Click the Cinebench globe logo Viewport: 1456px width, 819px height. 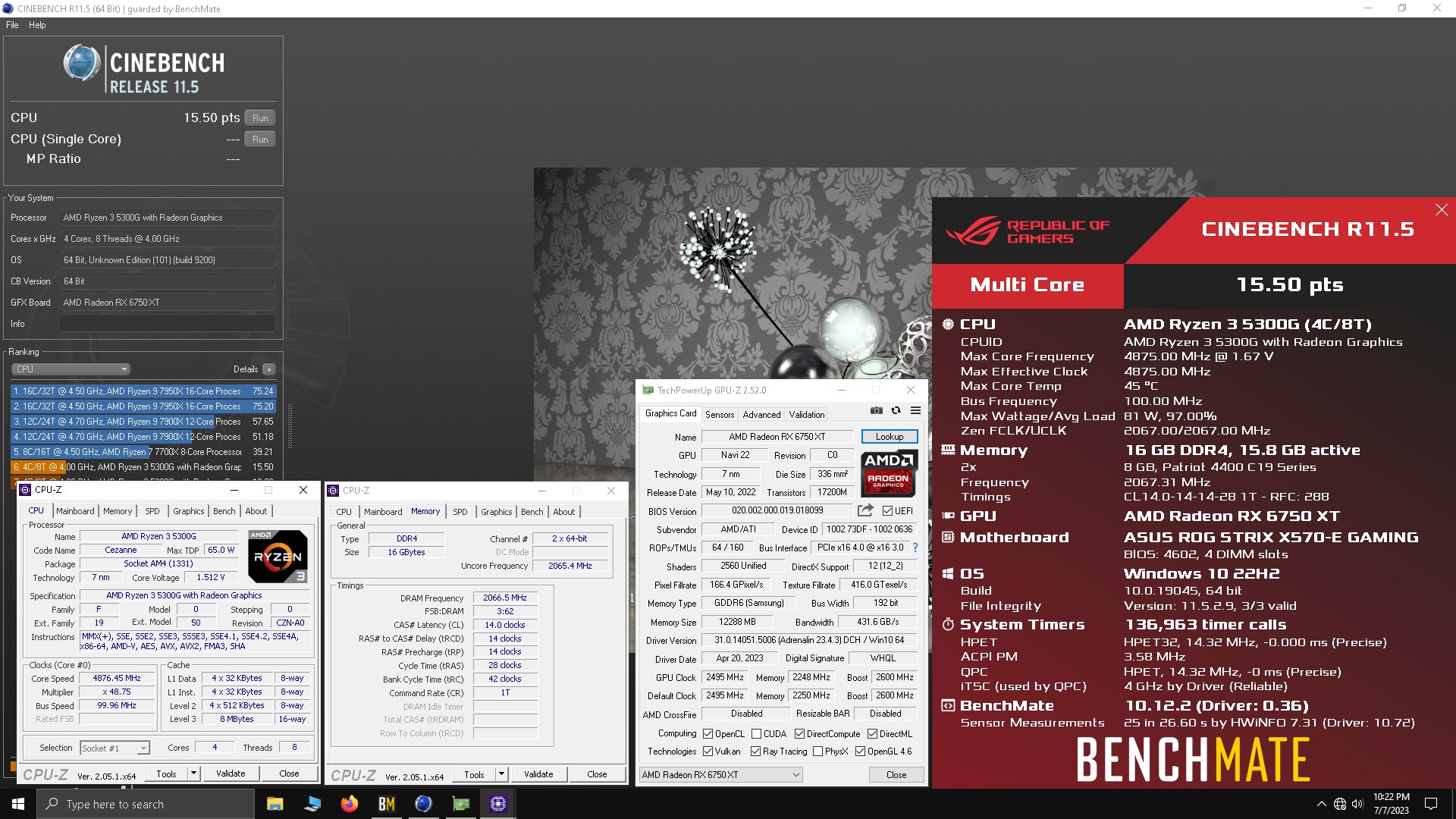point(81,63)
